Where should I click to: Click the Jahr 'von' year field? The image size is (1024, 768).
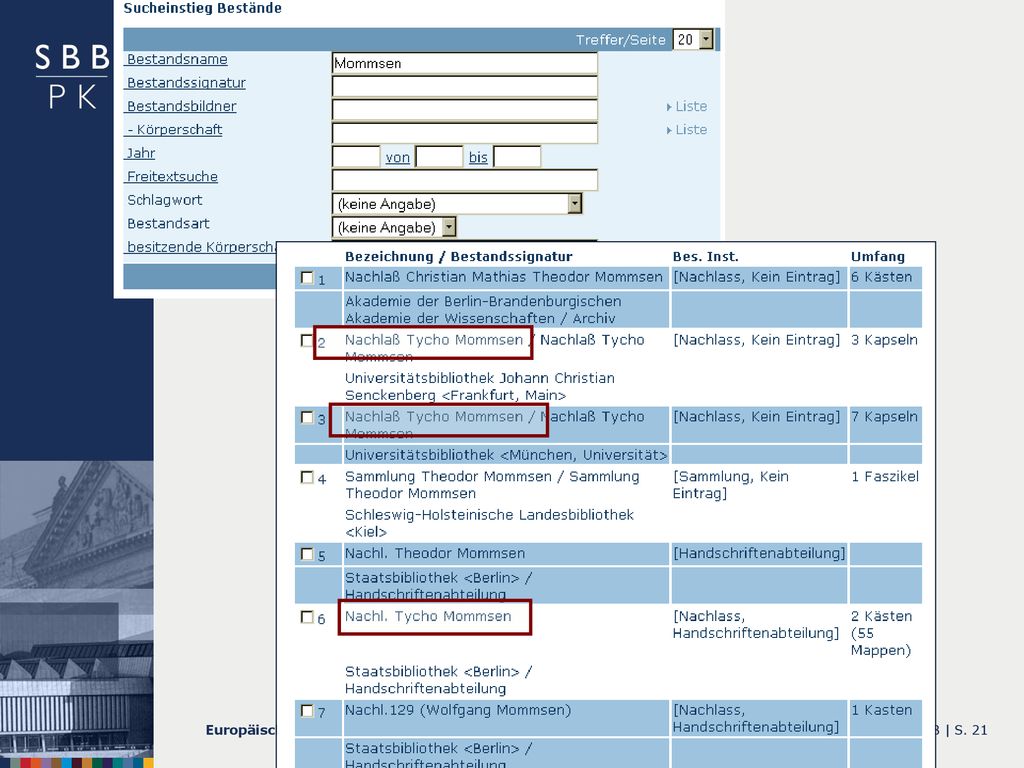pos(439,157)
